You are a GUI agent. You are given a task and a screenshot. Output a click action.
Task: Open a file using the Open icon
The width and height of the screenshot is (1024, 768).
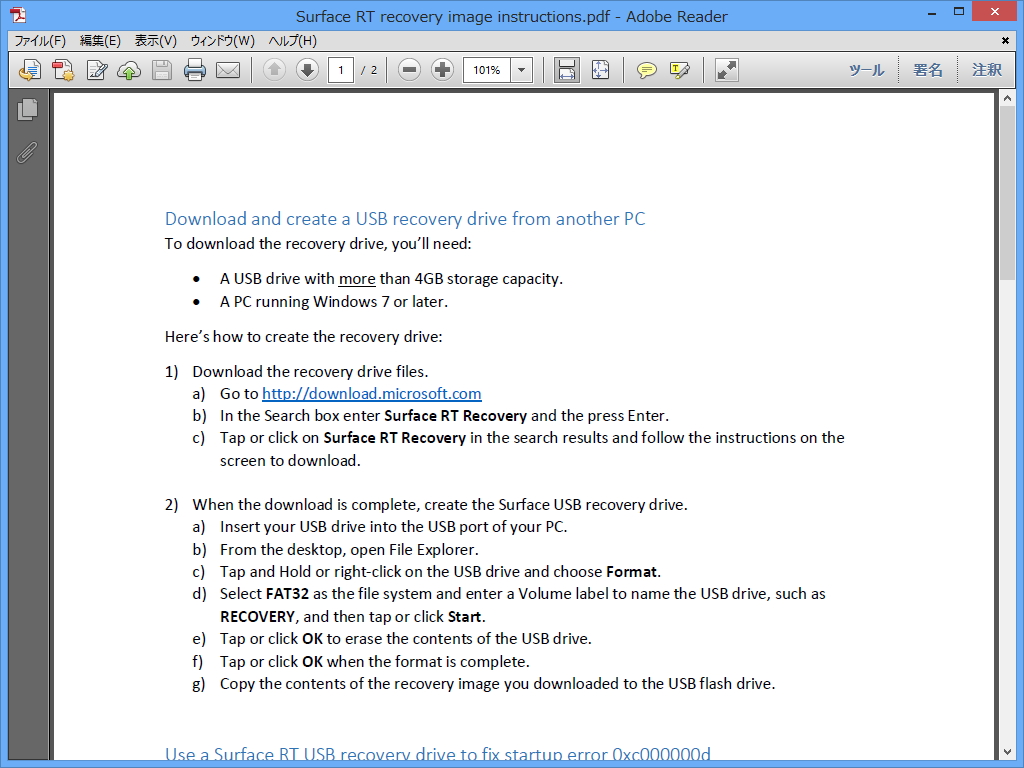coord(29,70)
